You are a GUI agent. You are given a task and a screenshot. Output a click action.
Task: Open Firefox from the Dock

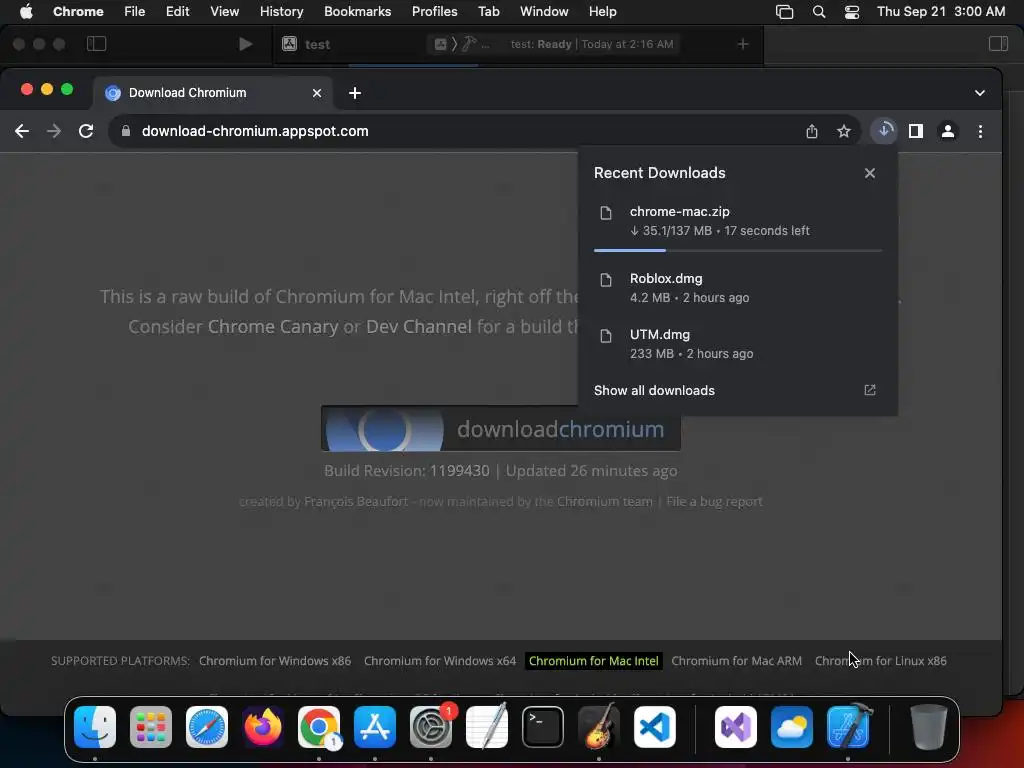click(263, 727)
